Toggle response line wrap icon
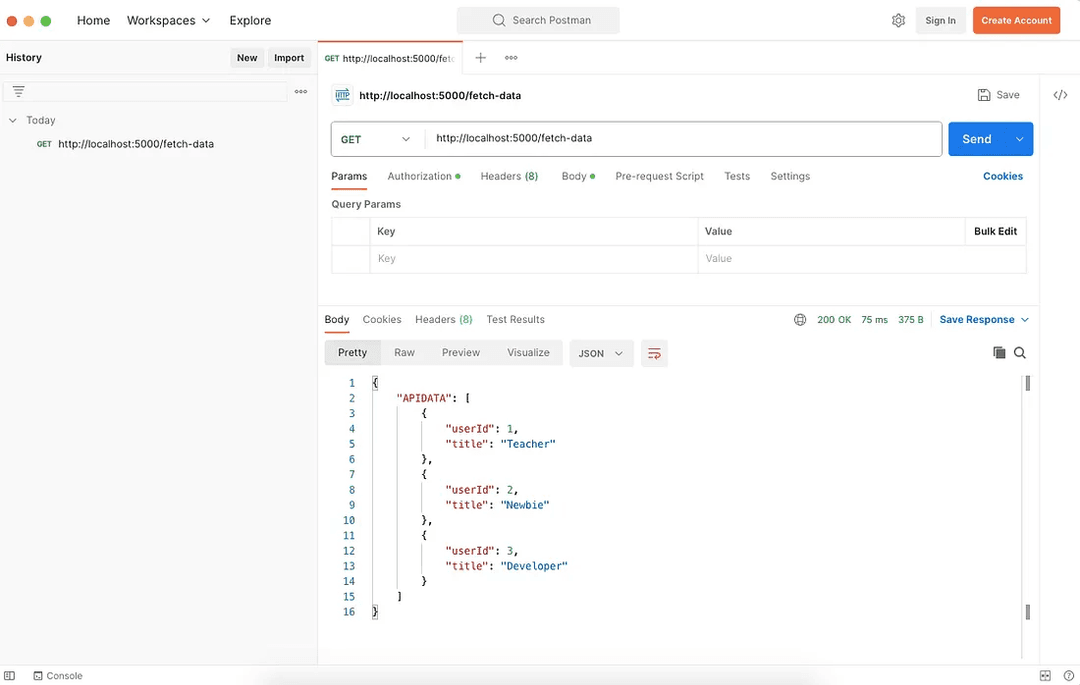The height and width of the screenshot is (685, 1080). point(654,353)
